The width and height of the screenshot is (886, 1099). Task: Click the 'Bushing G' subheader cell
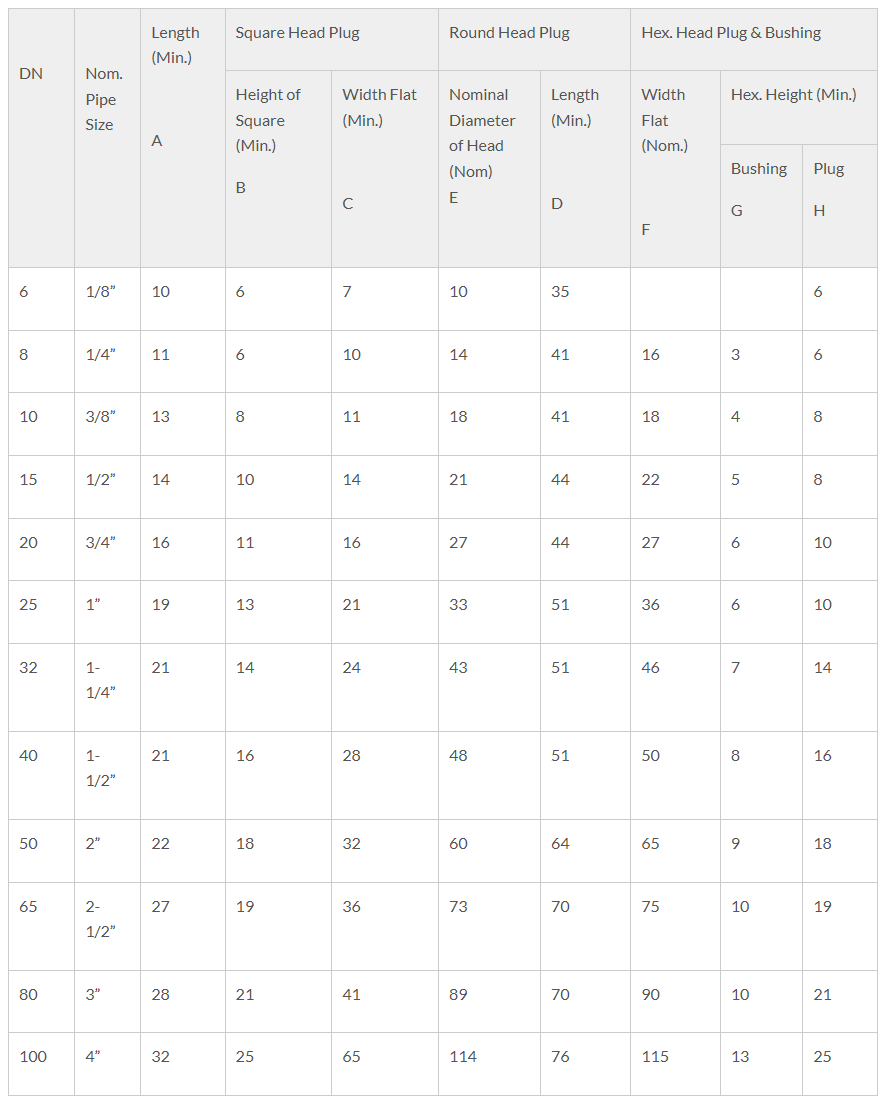click(761, 206)
